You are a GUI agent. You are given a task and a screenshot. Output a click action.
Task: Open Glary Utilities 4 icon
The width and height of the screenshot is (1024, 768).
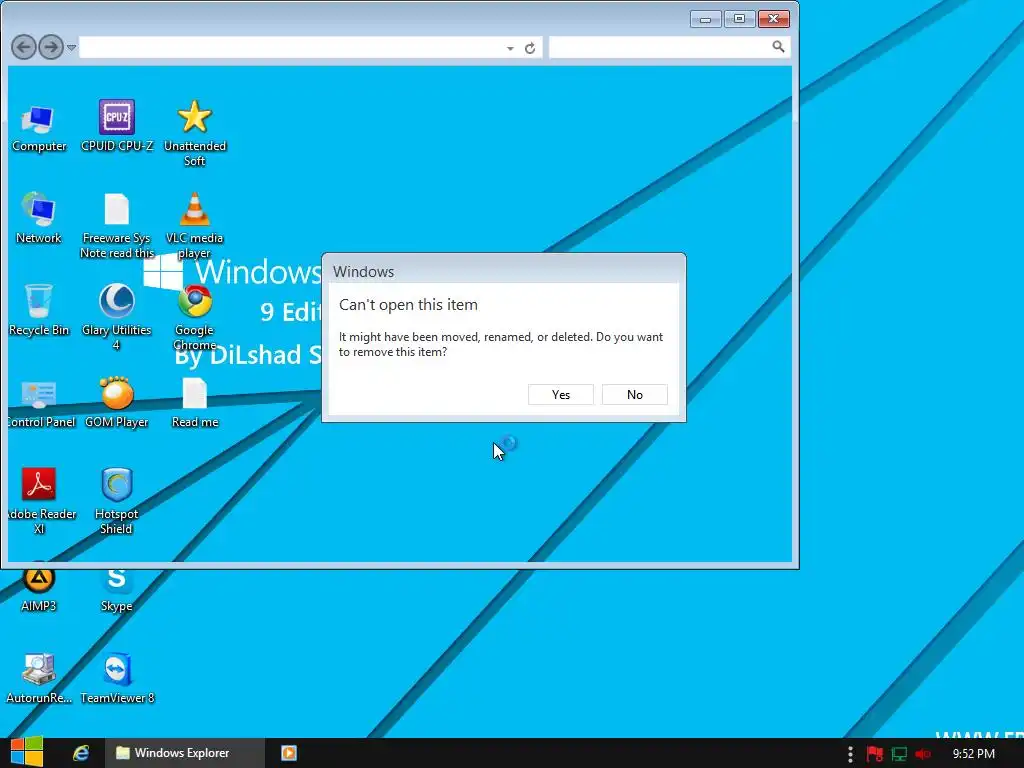(117, 317)
